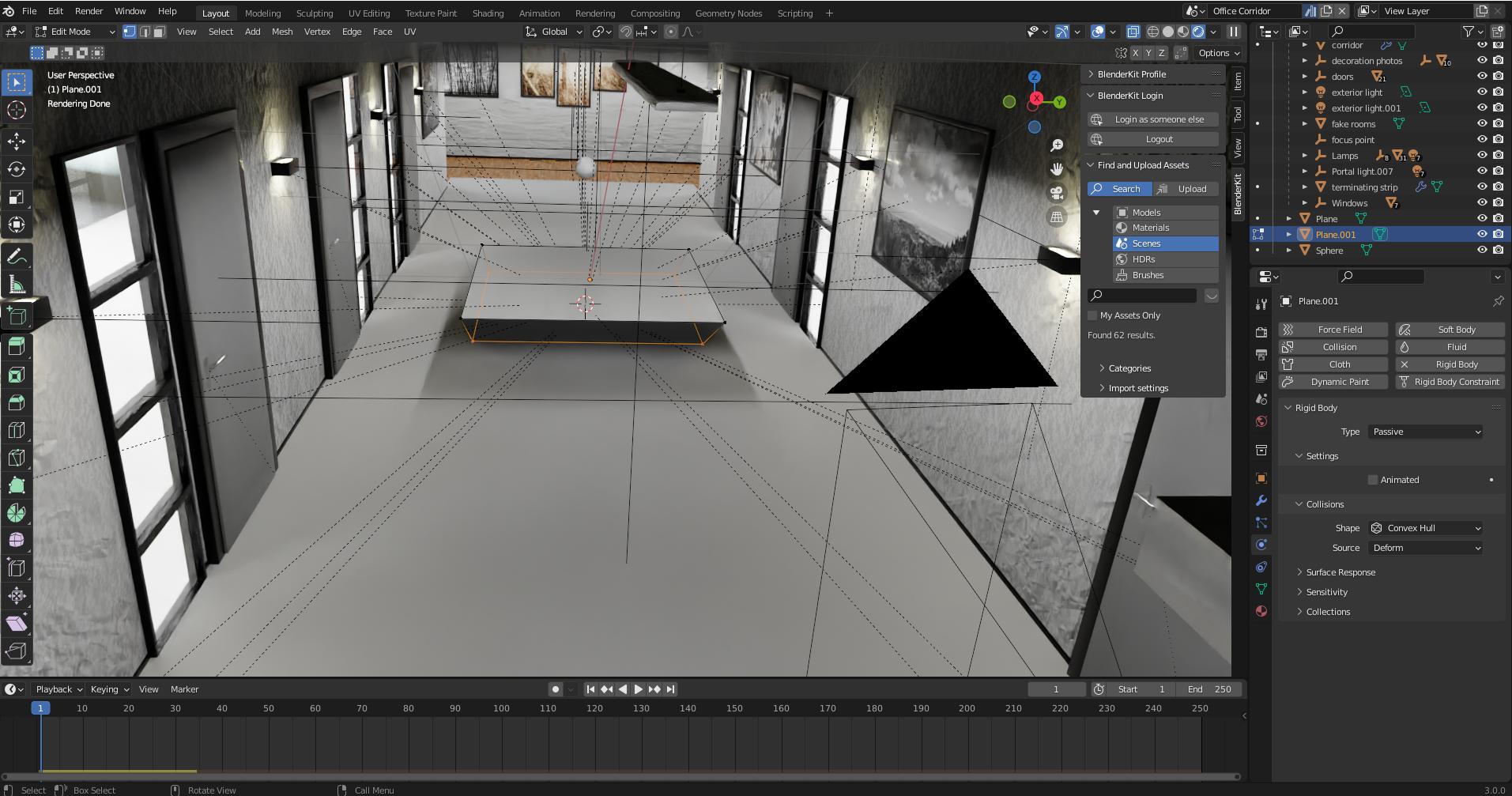Open the Global transform orientation dropdown
The image size is (1512, 796).
[x=553, y=32]
